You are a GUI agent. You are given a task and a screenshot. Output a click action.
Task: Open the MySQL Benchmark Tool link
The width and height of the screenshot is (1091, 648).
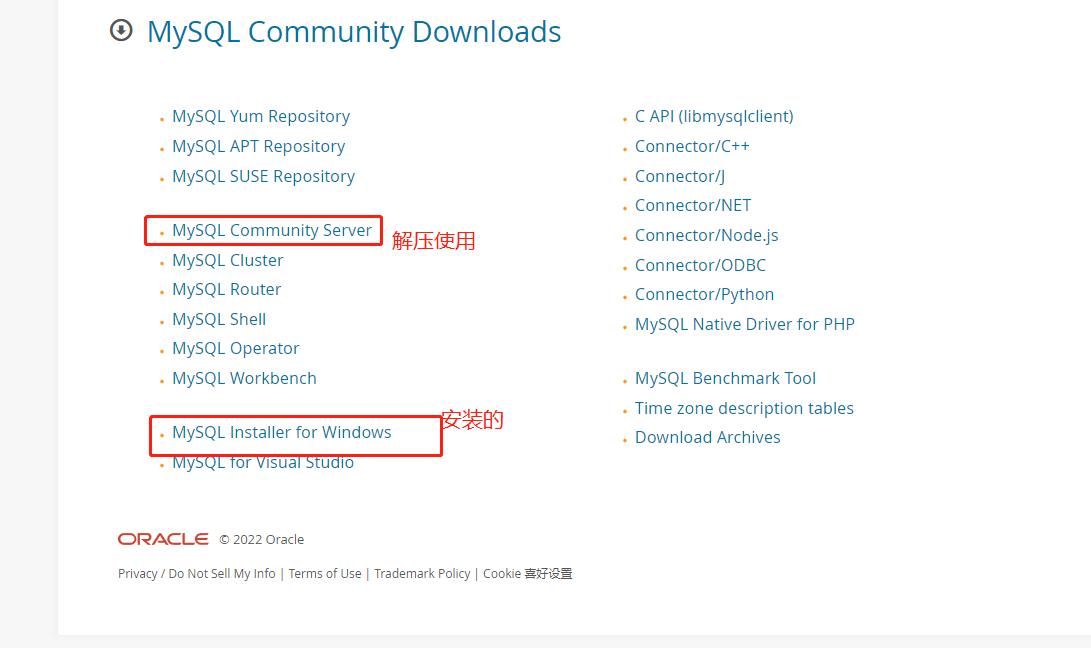[726, 379]
